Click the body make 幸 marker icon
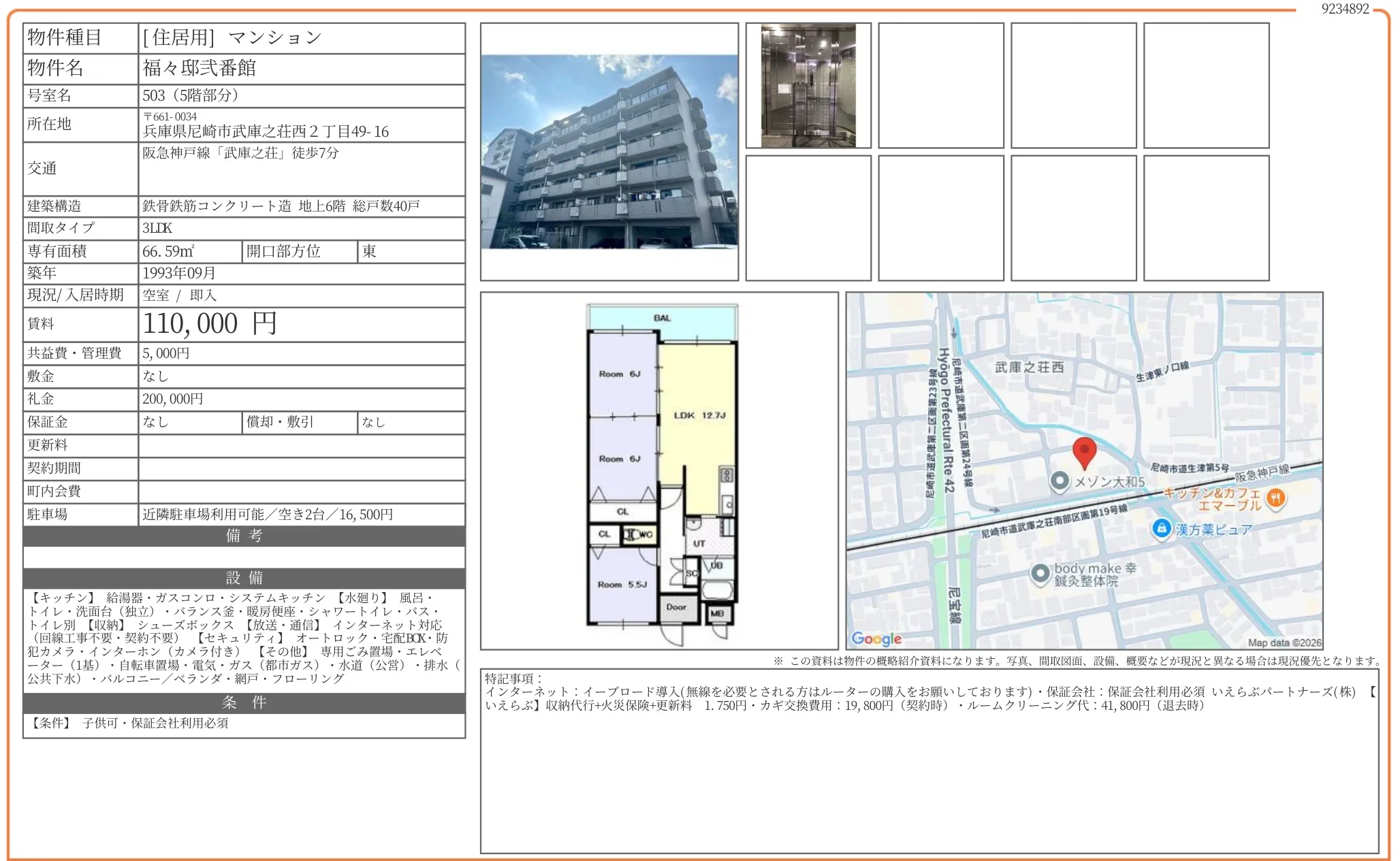This screenshot has height=861, width=1400. pos(1040,574)
